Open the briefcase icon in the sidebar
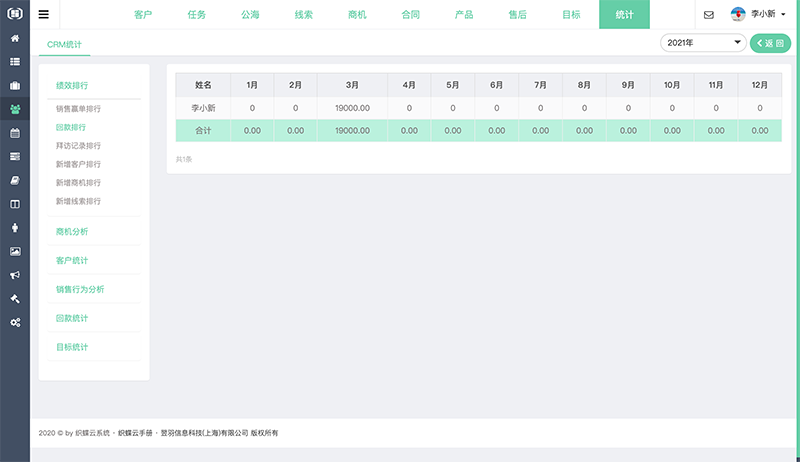The image size is (800, 462). coord(15,85)
